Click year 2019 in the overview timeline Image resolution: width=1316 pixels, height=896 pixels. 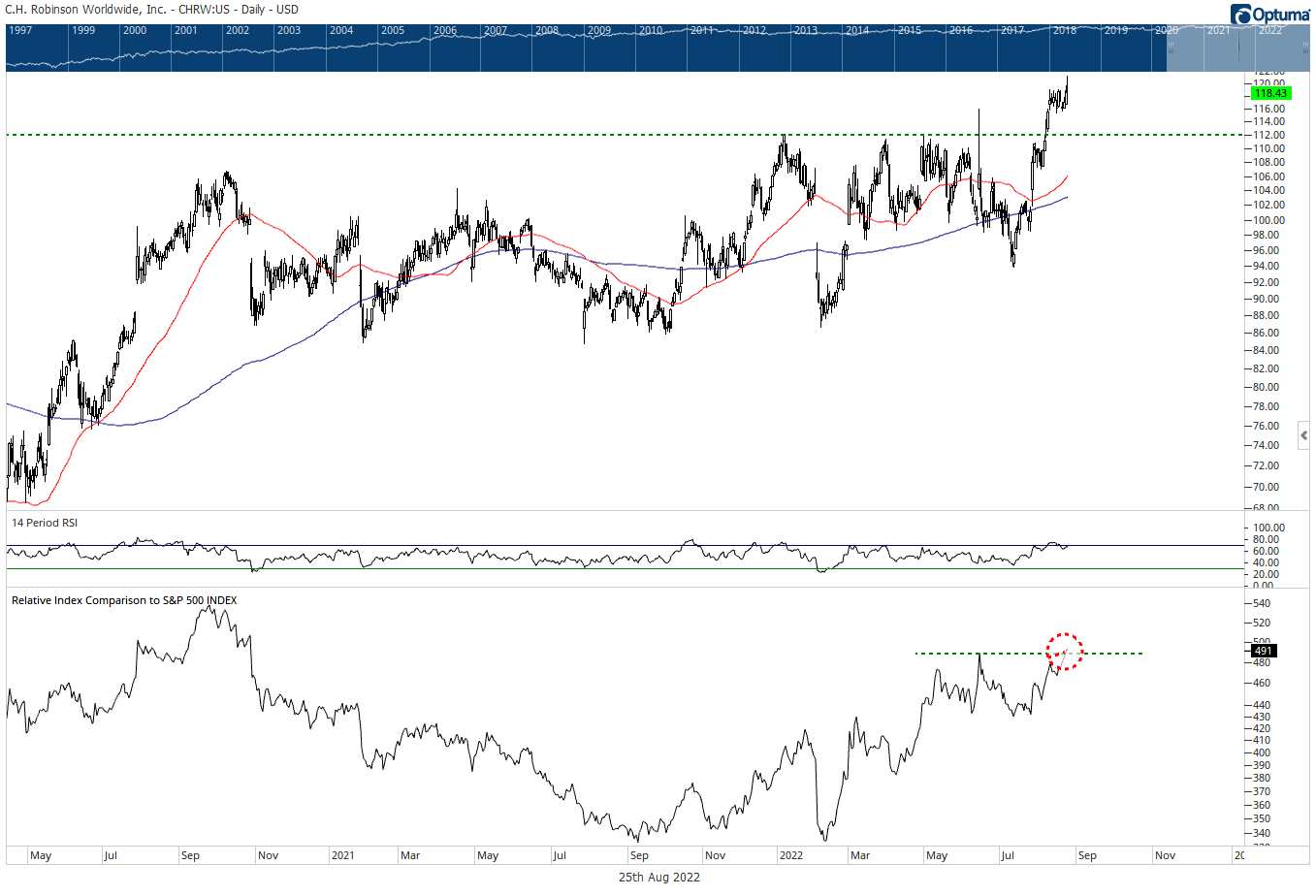click(x=1116, y=31)
